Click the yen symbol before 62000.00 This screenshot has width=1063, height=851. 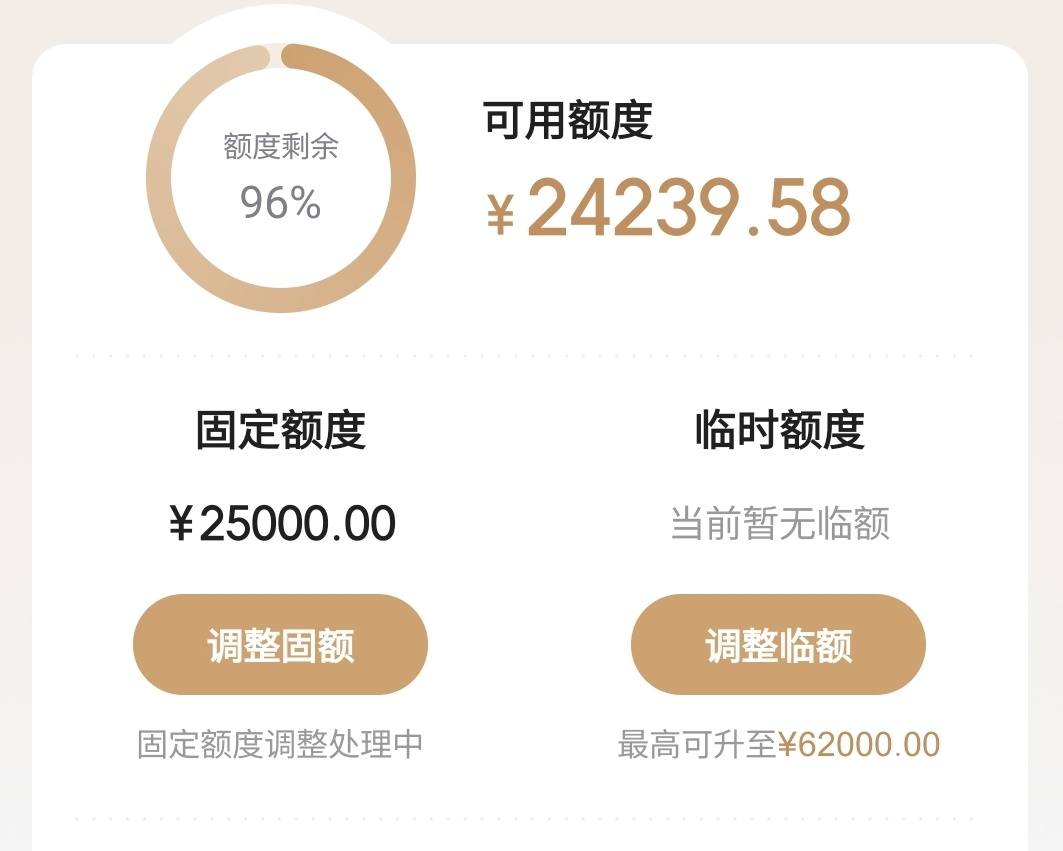(786, 745)
